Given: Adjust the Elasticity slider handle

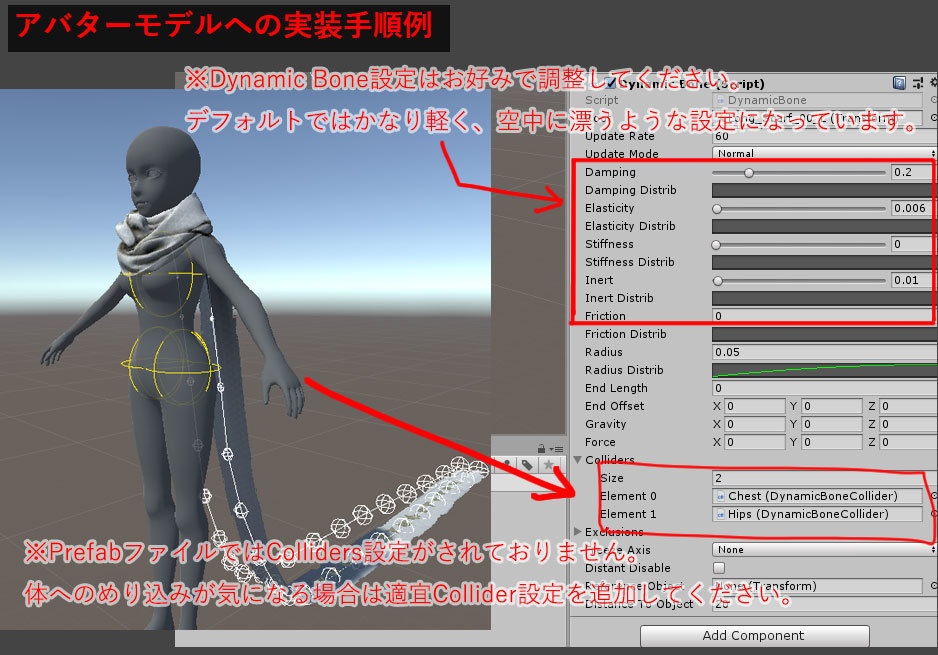Looking at the screenshot, I should pos(717,209).
